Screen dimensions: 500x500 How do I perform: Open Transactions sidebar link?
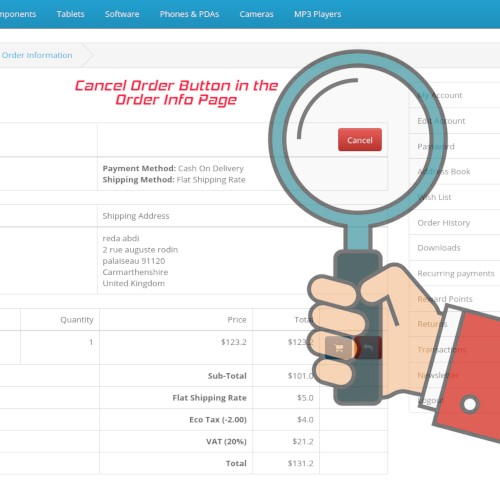click(442, 349)
